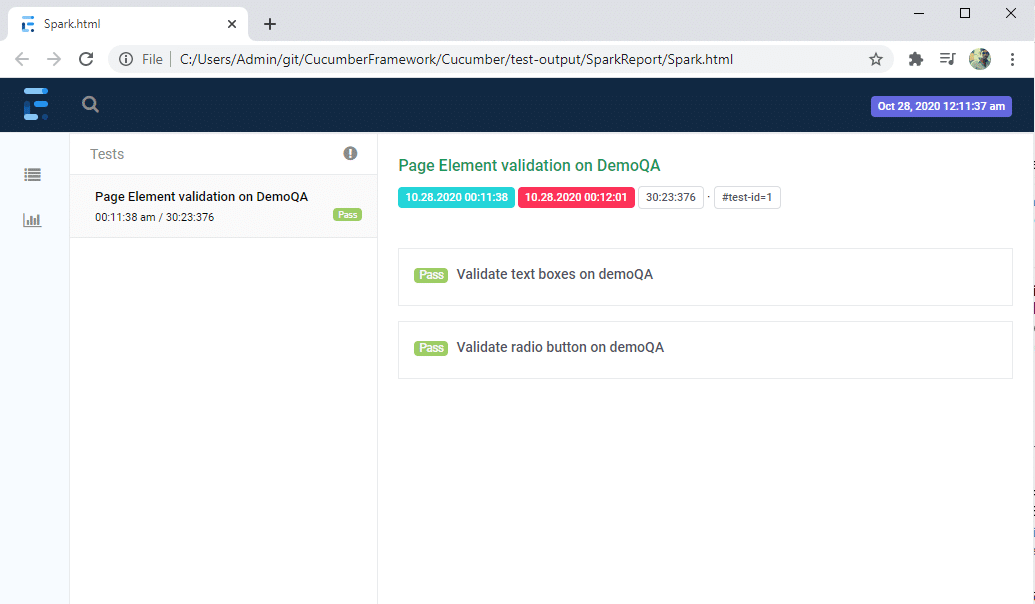The width and height of the screenshot is (1035, 604).
Task: Open the Chrome menu three-dot dropdown
Action: pyautogui.click(x=1013, y=59)
